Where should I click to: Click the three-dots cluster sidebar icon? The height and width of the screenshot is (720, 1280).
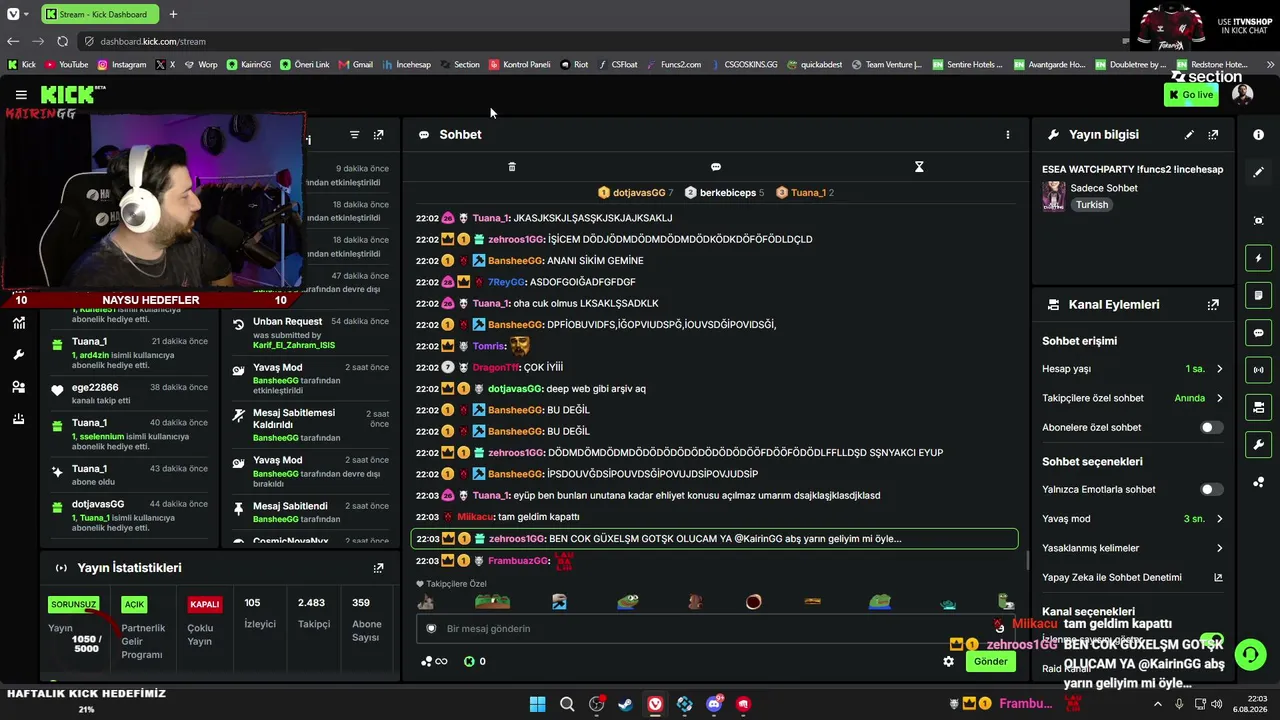(x=1259, y=483)
